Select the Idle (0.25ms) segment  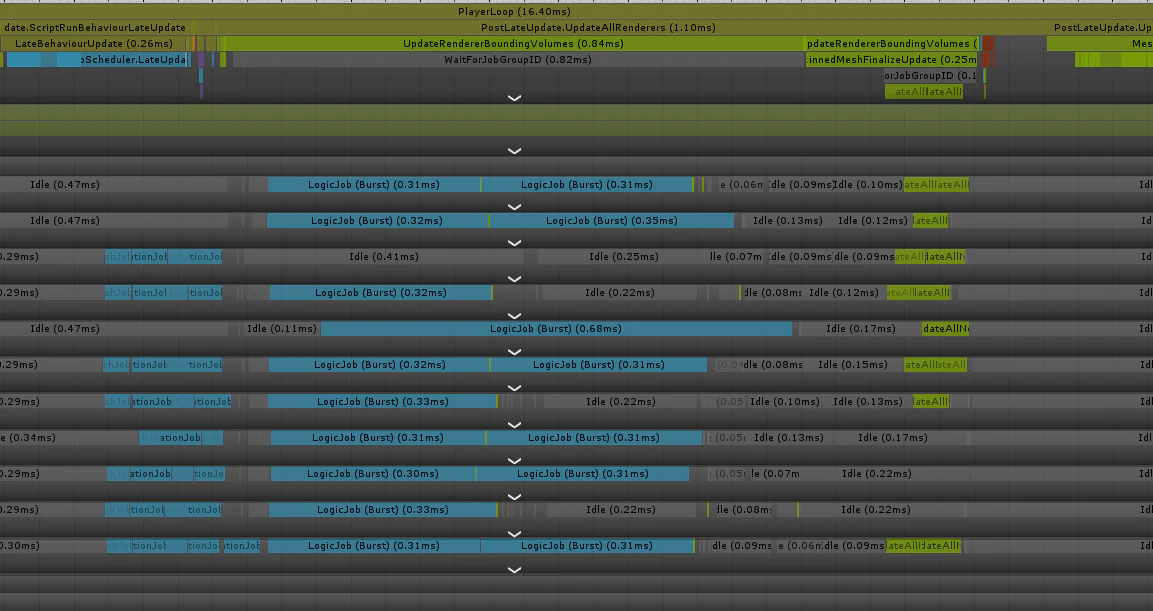tap(624, 257)
